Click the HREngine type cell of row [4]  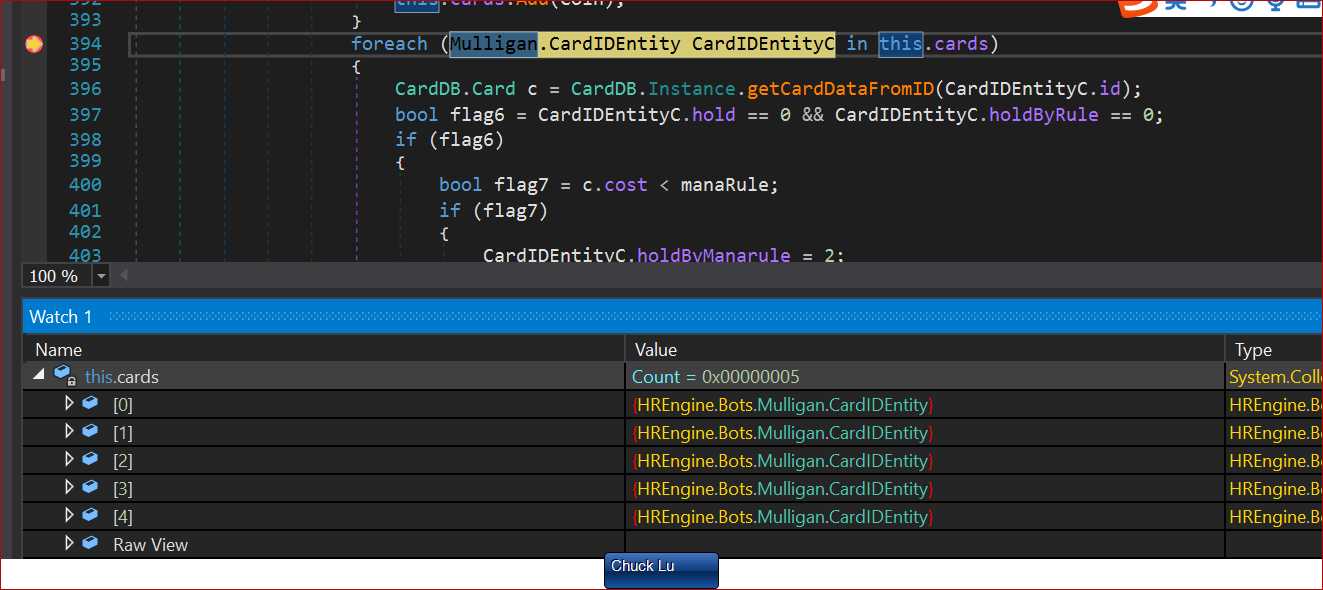coord(1274,517)
